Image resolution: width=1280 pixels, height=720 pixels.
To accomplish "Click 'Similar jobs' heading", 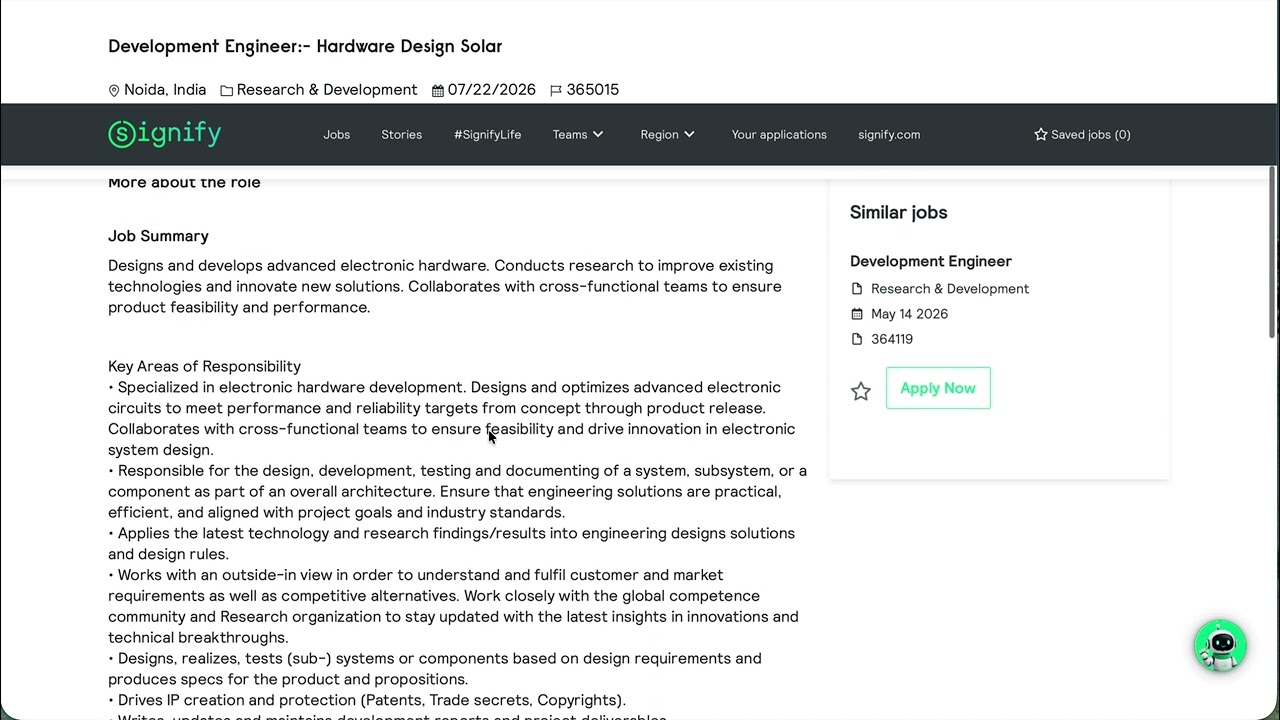I will [898, 212].
